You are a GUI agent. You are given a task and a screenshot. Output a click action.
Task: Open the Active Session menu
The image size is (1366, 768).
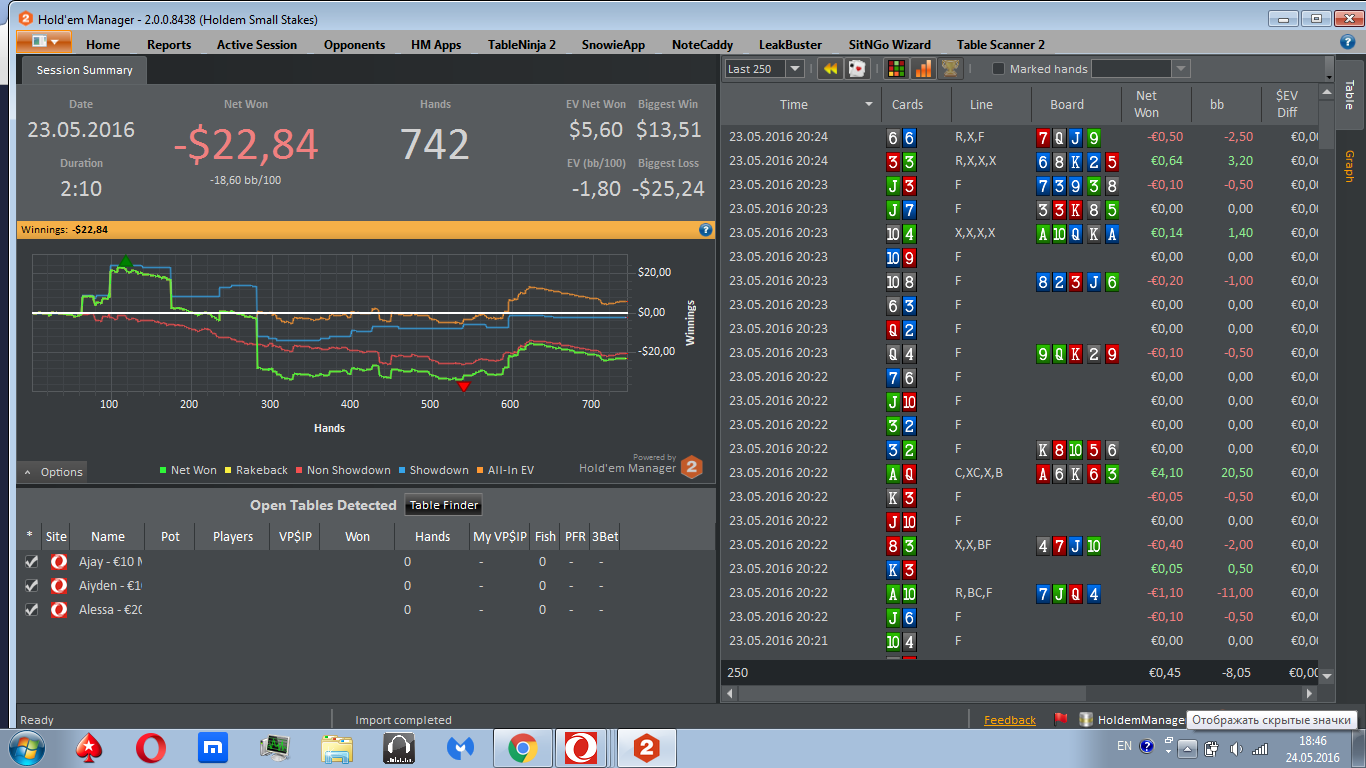pos(257,44)
